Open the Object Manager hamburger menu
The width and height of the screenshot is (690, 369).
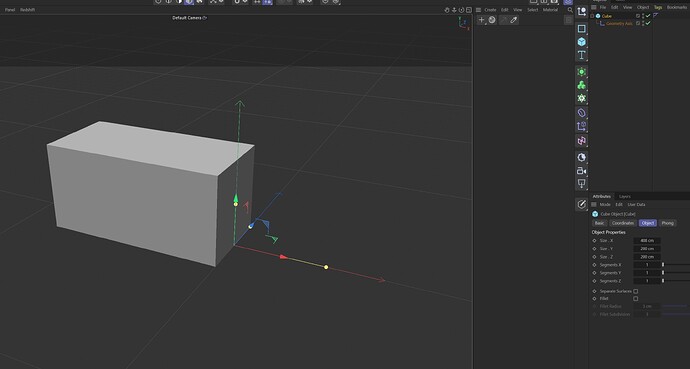(x=594, y=7)
